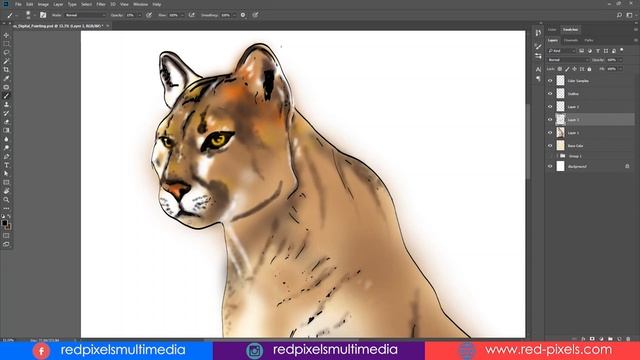This screenshot has width=640, height=360.
Task: Open the Window menu
Action: tap(140, 4)
